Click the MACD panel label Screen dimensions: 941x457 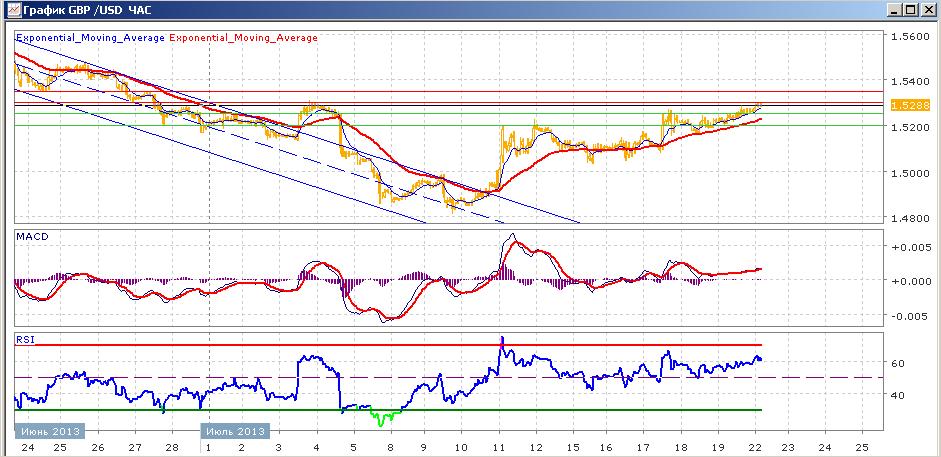(32, 236)
